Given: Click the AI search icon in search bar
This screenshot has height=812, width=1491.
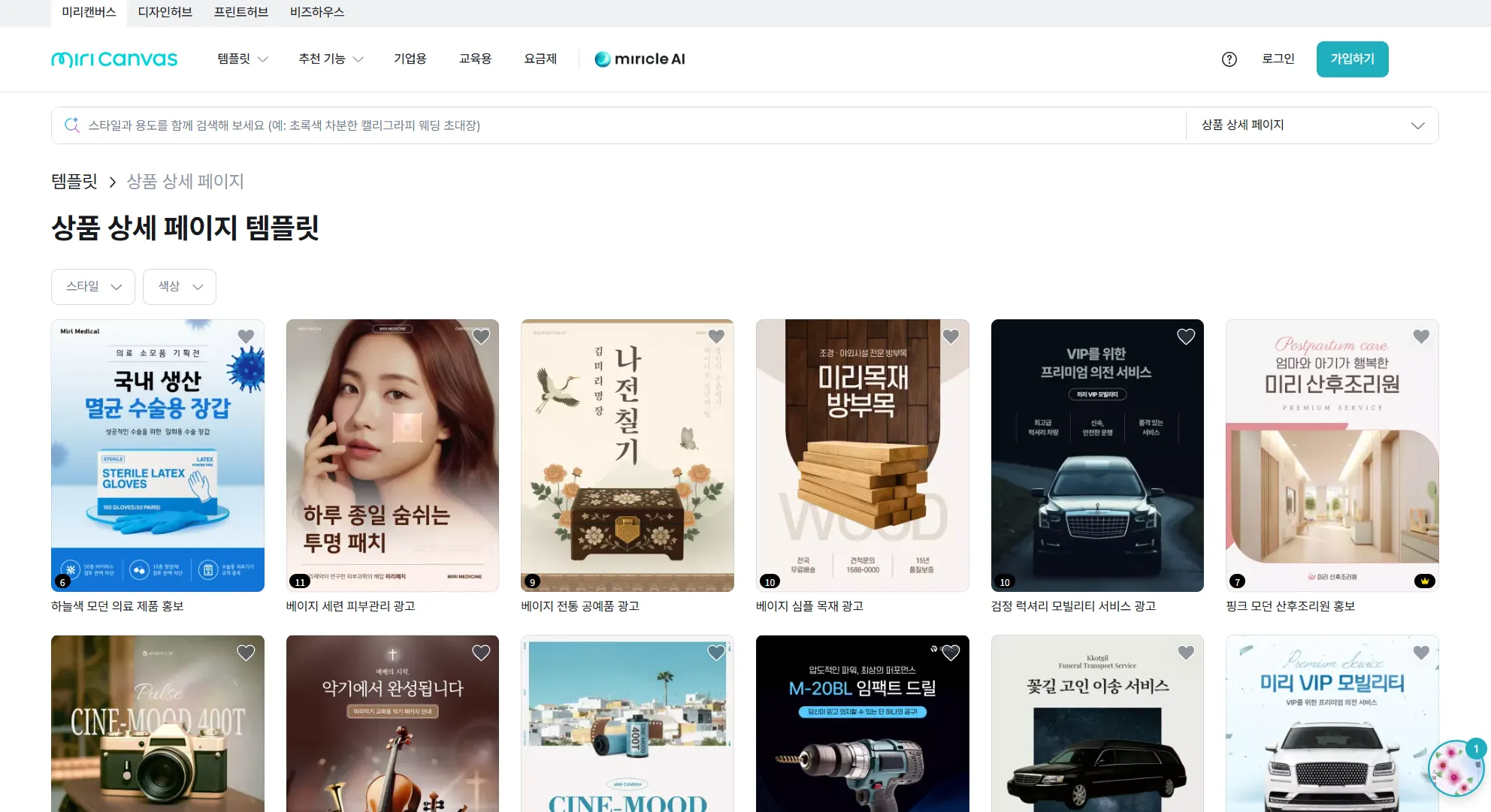Looking at the screenshot, I should pos(72,125).
